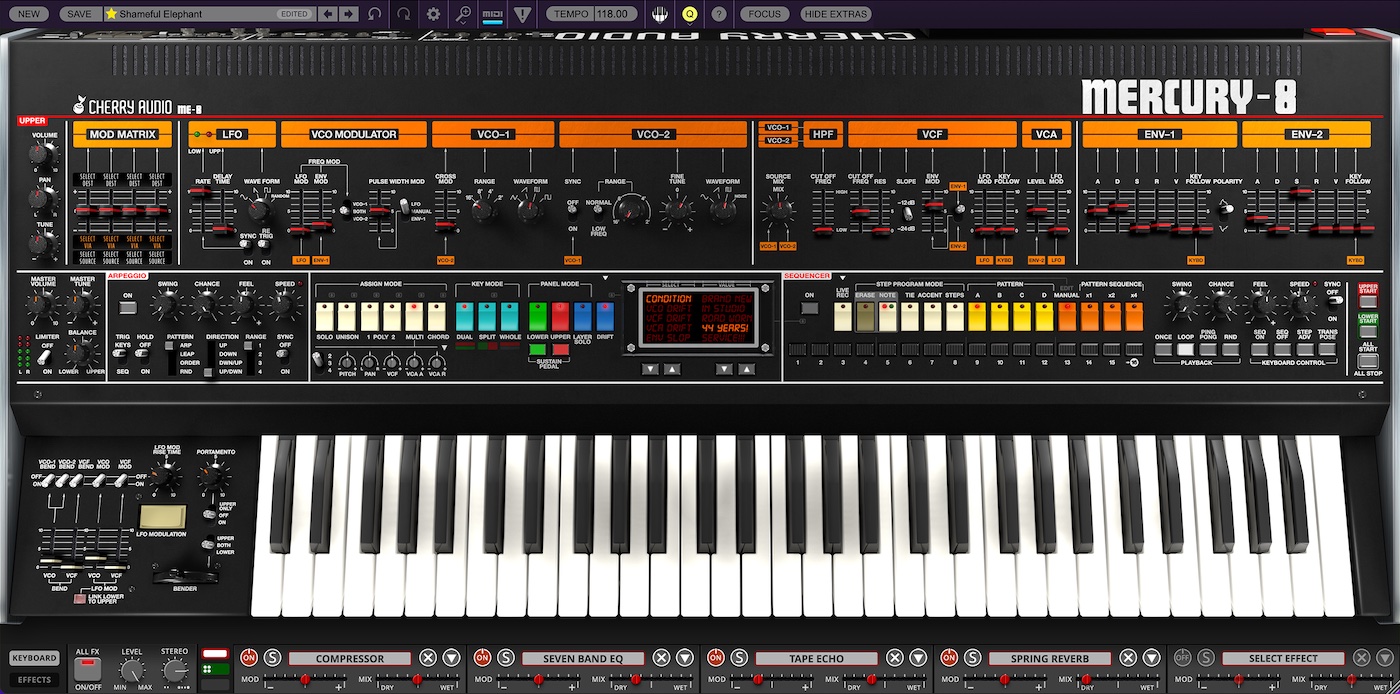This screenshot has height=694, width=1400.
Task: Click the Q quantize icon in the toolbar
Action: coord(689,14)
